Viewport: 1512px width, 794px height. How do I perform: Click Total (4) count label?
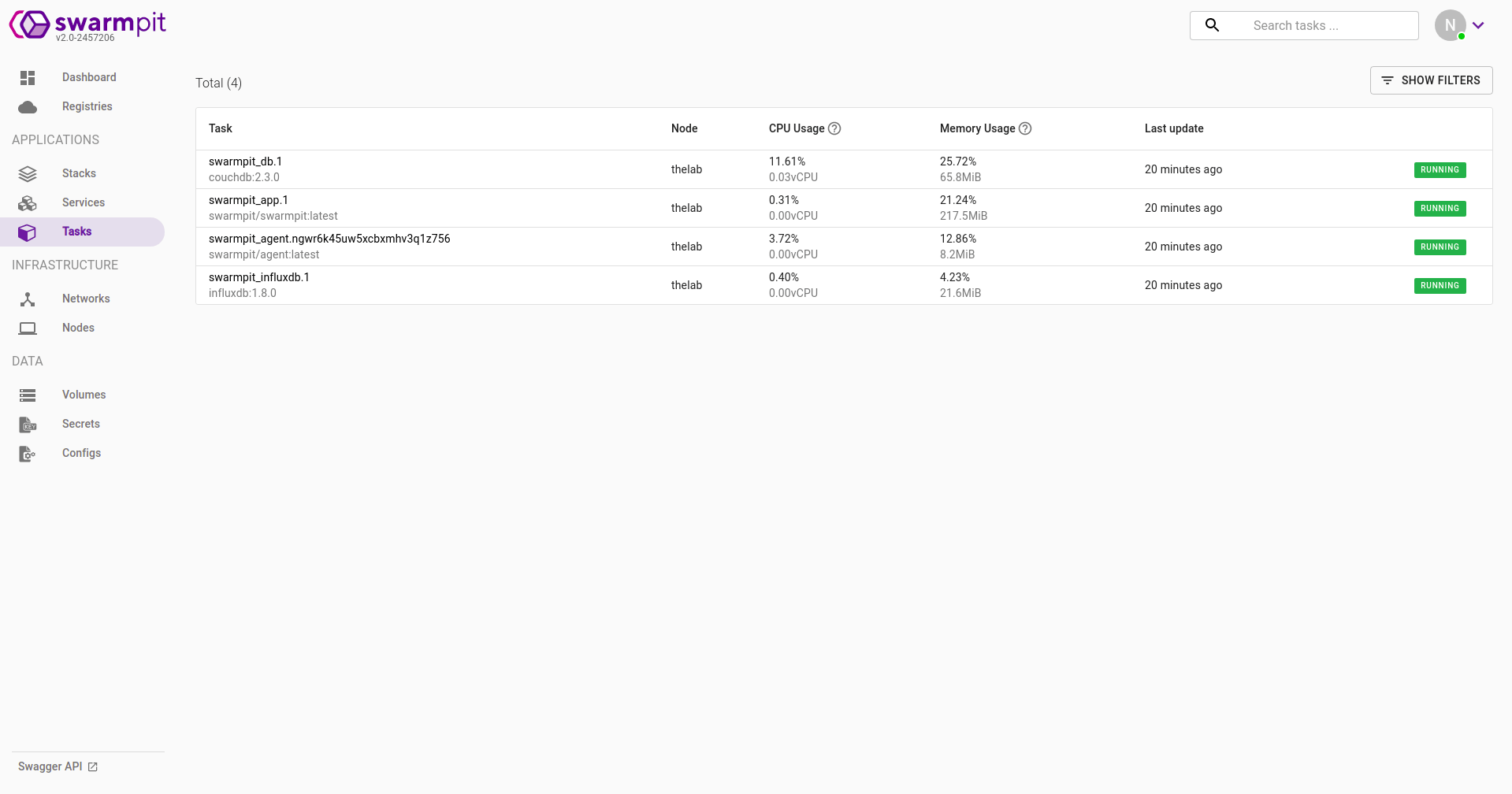[218, 83]
